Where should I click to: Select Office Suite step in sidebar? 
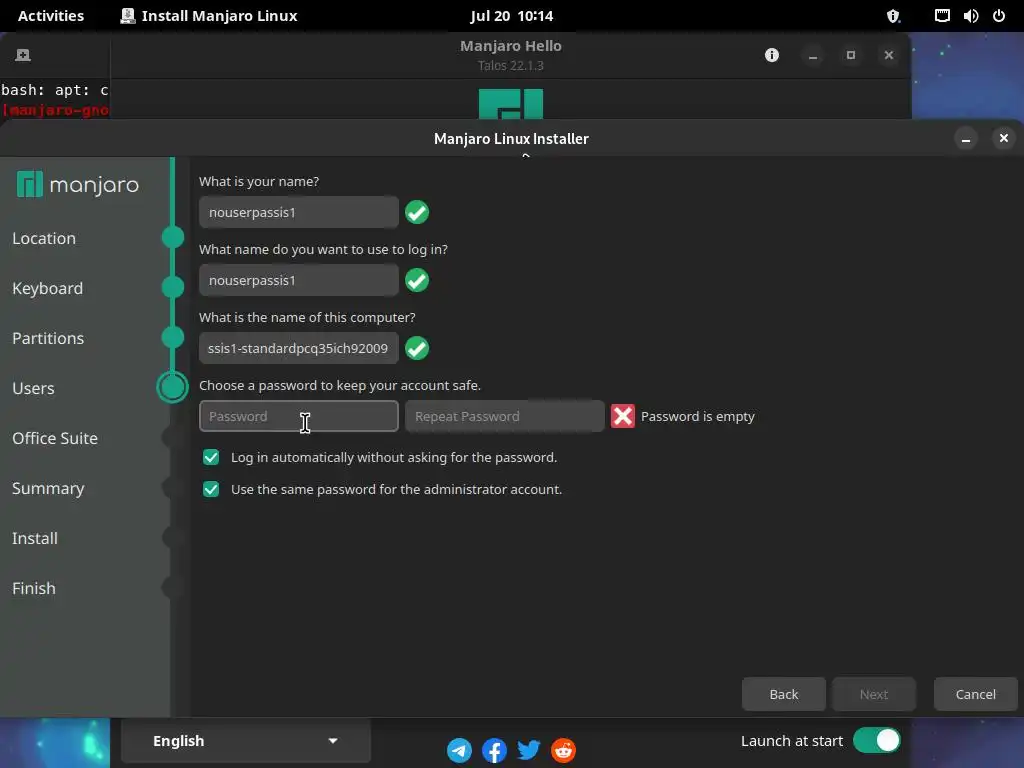(x=55, y=438)
